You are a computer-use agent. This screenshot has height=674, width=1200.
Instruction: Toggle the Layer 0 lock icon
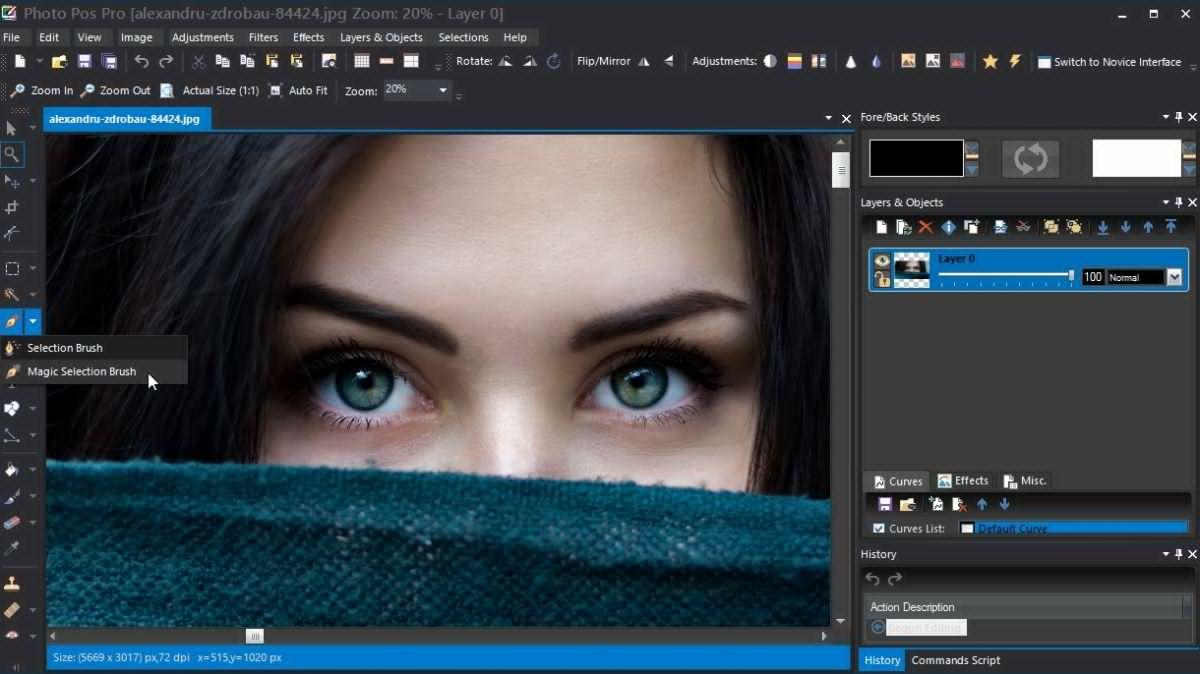coord(882,279)
